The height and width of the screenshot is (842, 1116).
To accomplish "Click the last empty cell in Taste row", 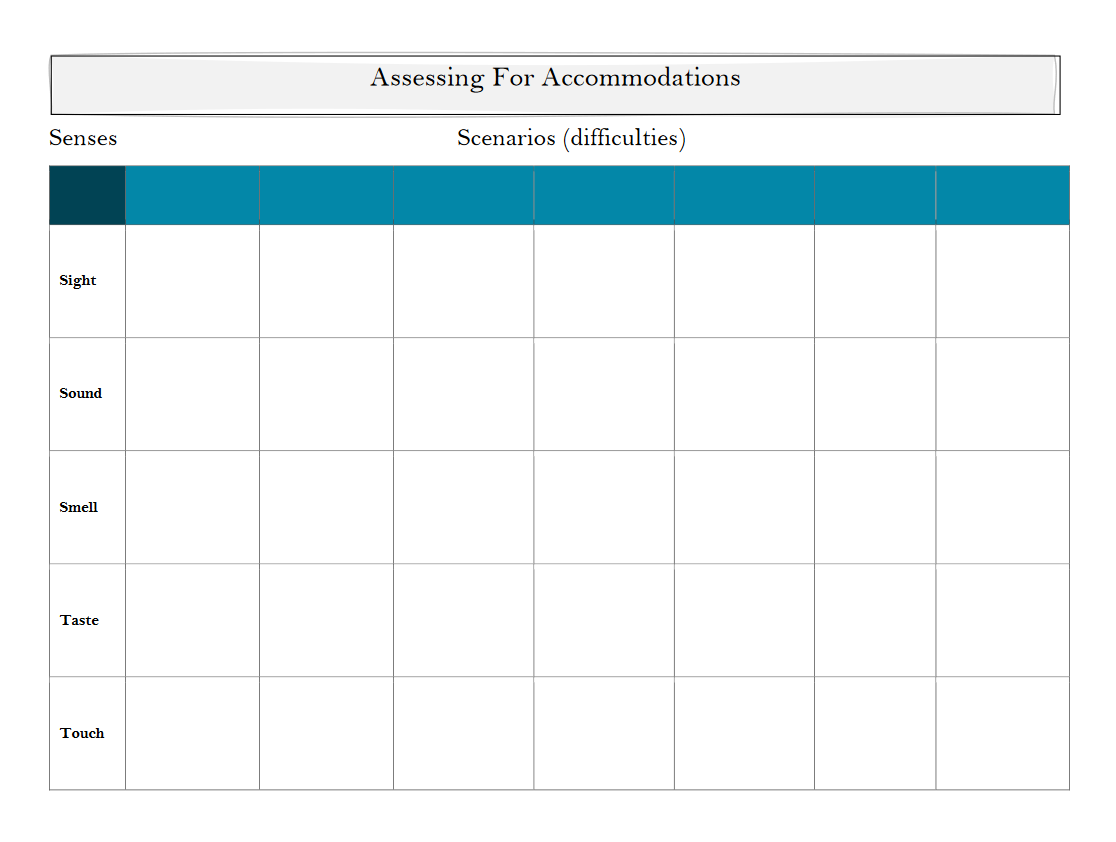I will click(1002, 620).
